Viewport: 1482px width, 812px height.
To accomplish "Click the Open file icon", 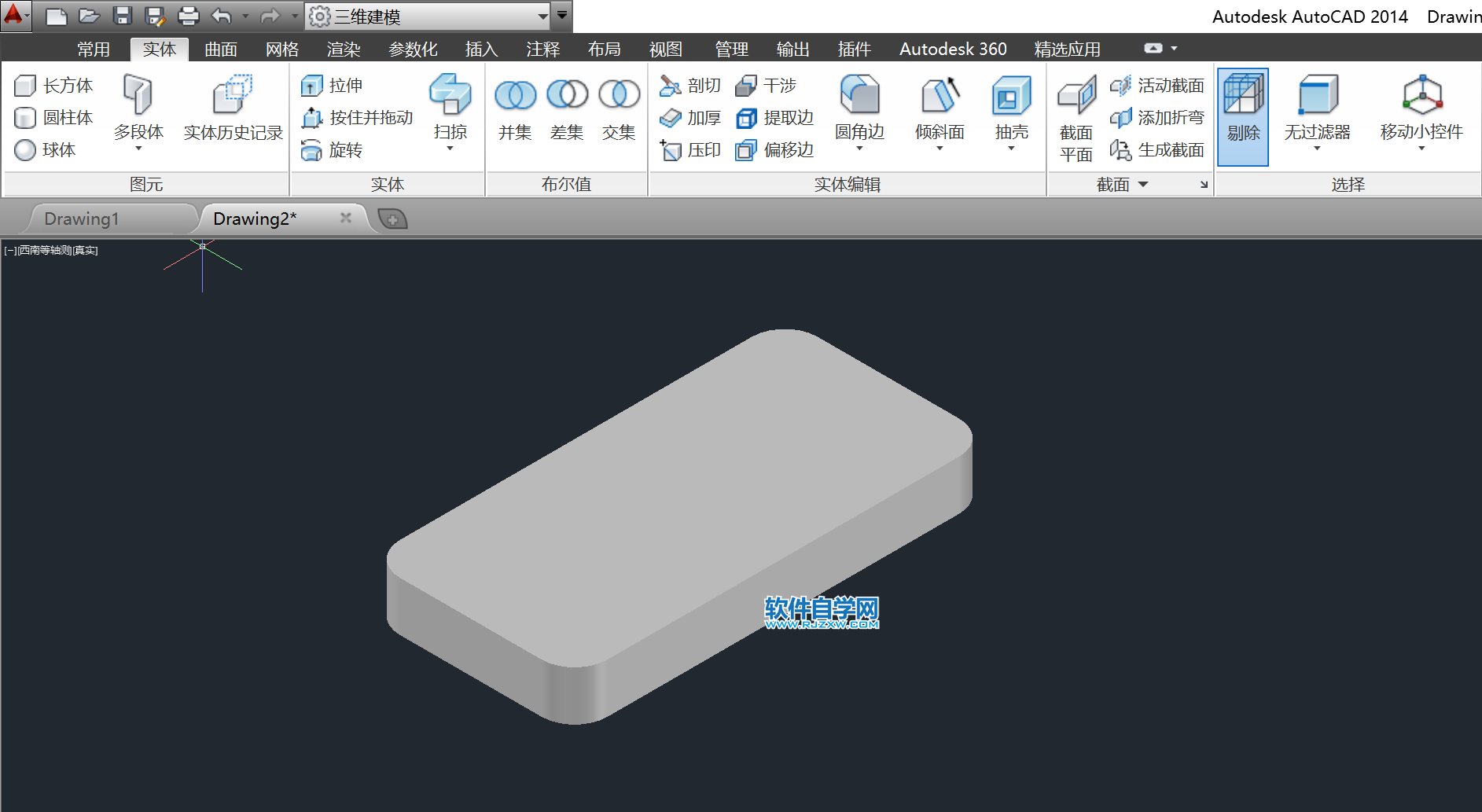I will (90, 16).
